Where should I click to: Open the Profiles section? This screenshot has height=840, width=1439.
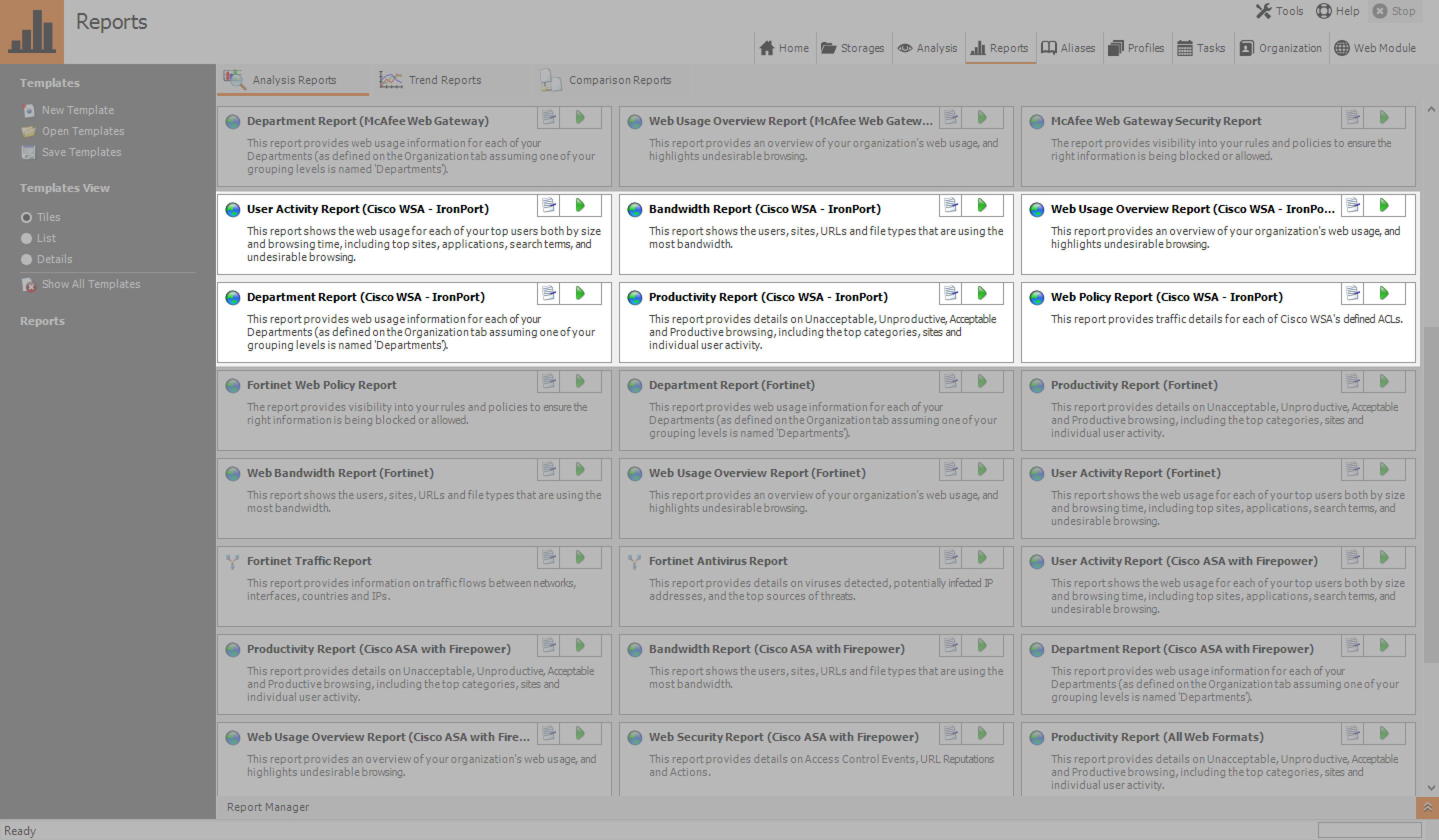click(1136, 48)
